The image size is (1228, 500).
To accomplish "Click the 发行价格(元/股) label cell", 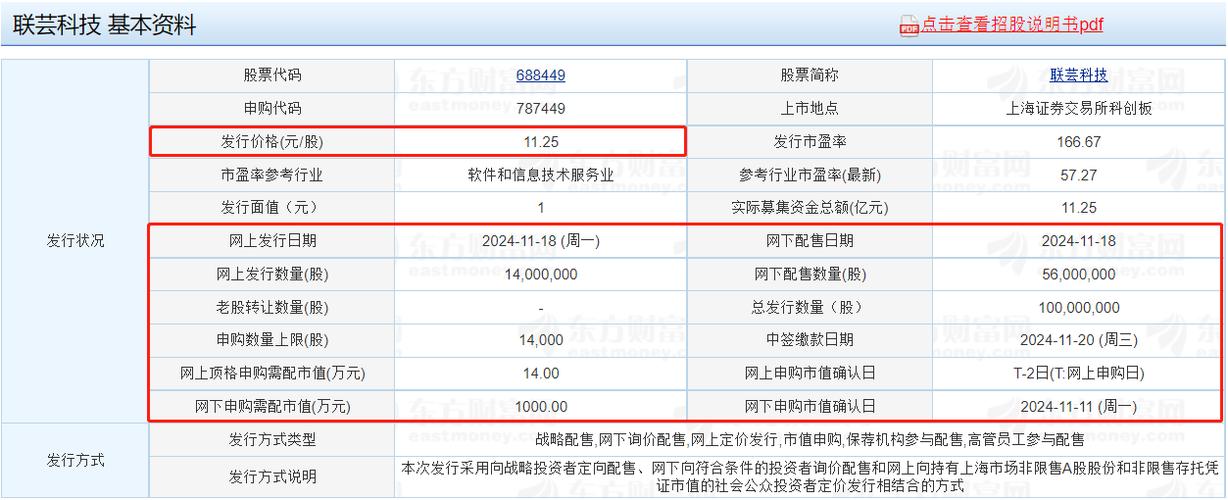I will 272,142.
